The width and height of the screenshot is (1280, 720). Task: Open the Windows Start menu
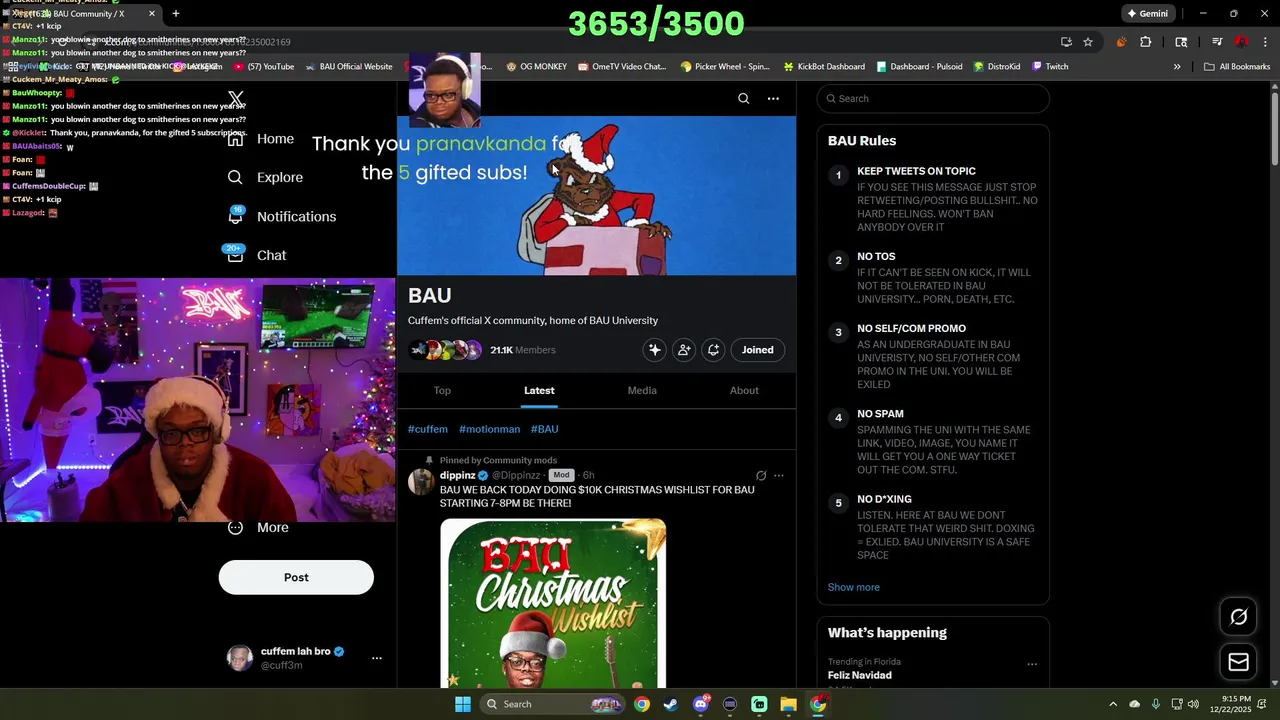pyautogui.click(x=462, y=704)
